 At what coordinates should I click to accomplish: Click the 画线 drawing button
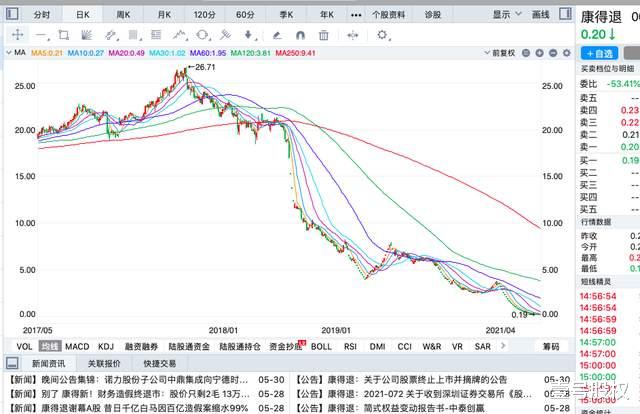pyautogui.click(x=540, y=15)
